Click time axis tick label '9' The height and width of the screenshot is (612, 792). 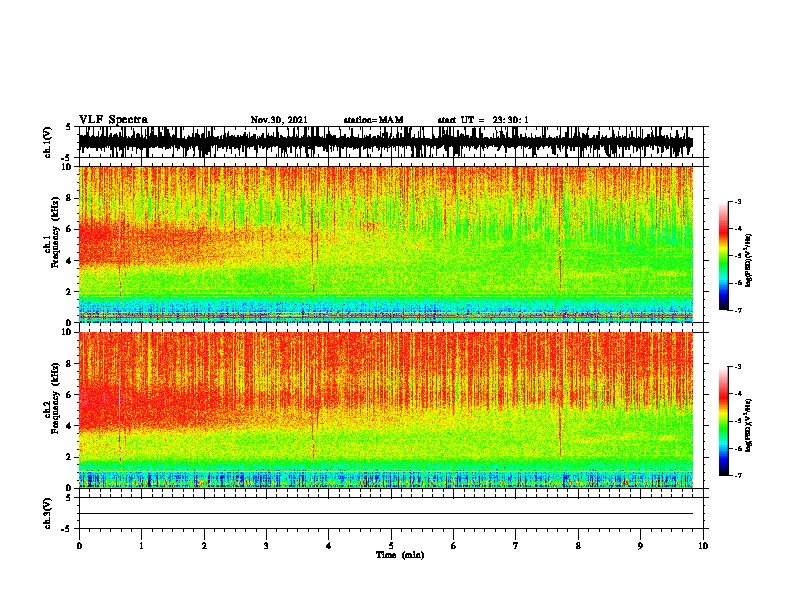640,546
